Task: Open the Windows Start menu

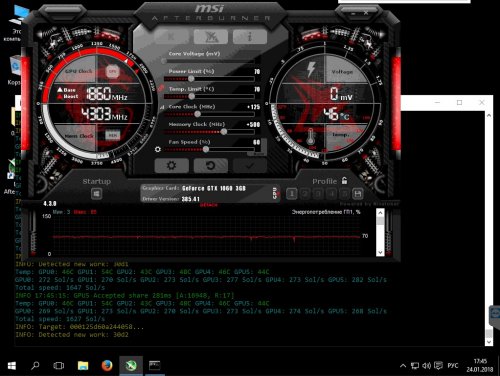Action: pyautogui.click(x=12, y=366)
